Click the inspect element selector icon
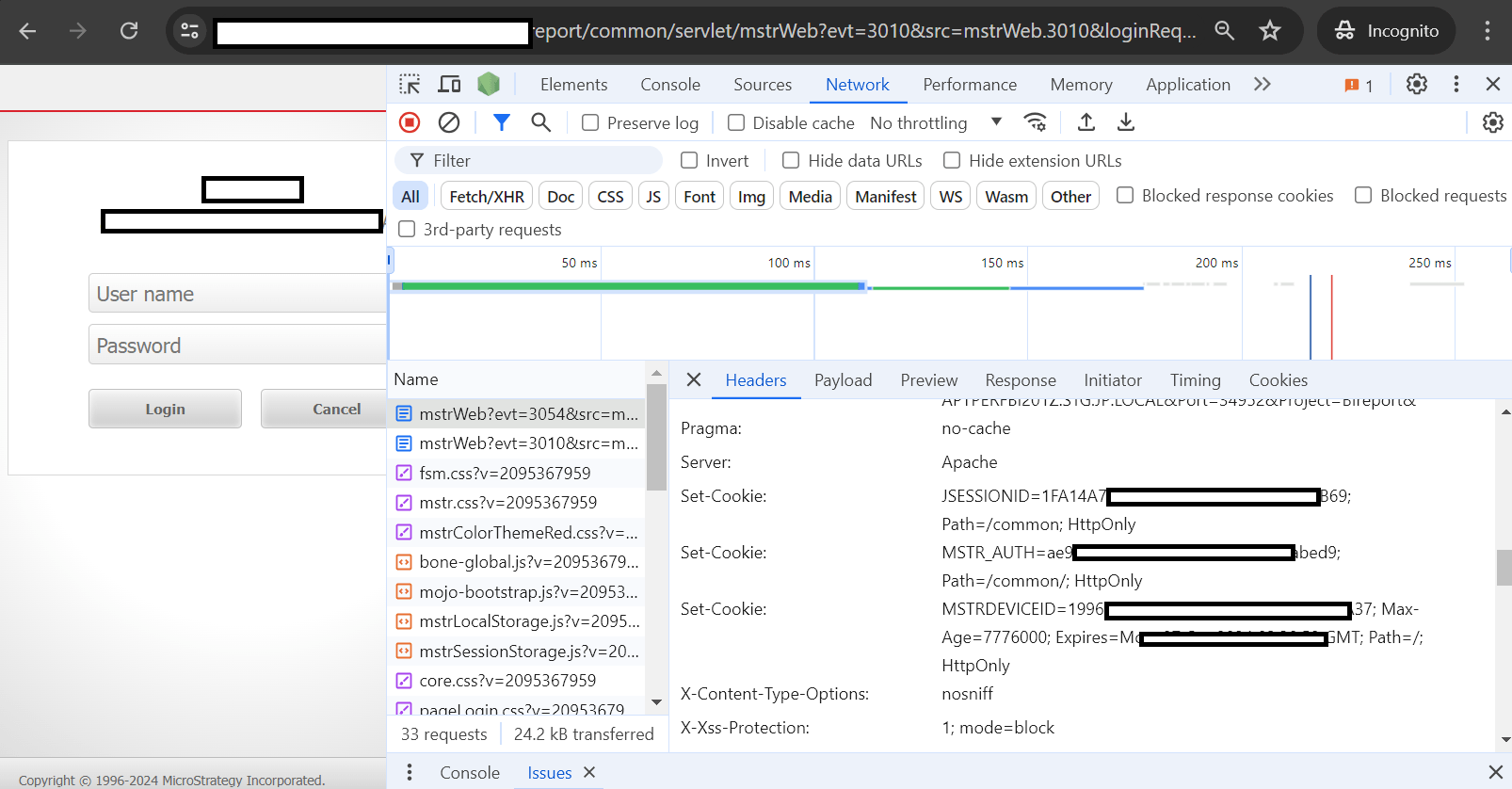 410,85
